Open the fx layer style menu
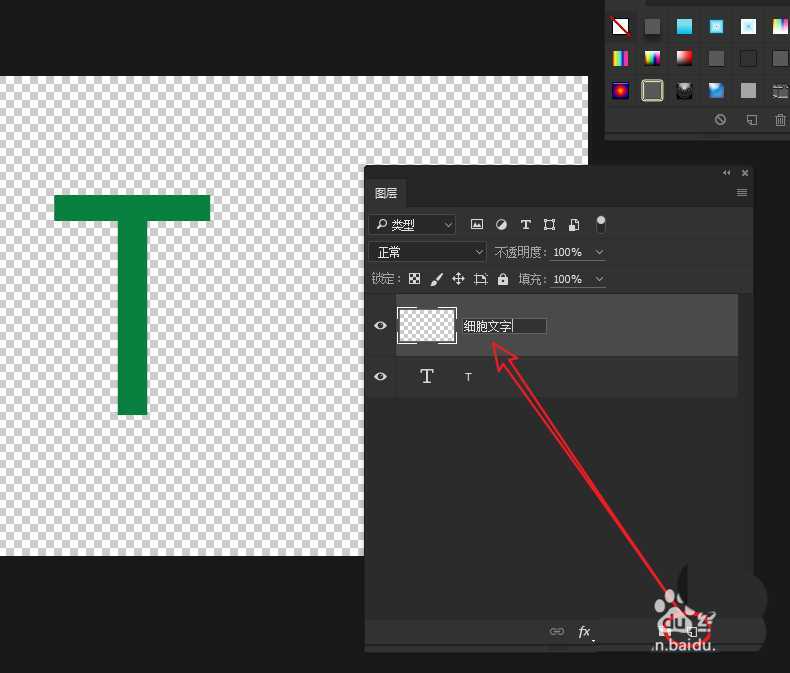Image resolution: width=790 pixels, height=673 pixels. coord(585,631)
